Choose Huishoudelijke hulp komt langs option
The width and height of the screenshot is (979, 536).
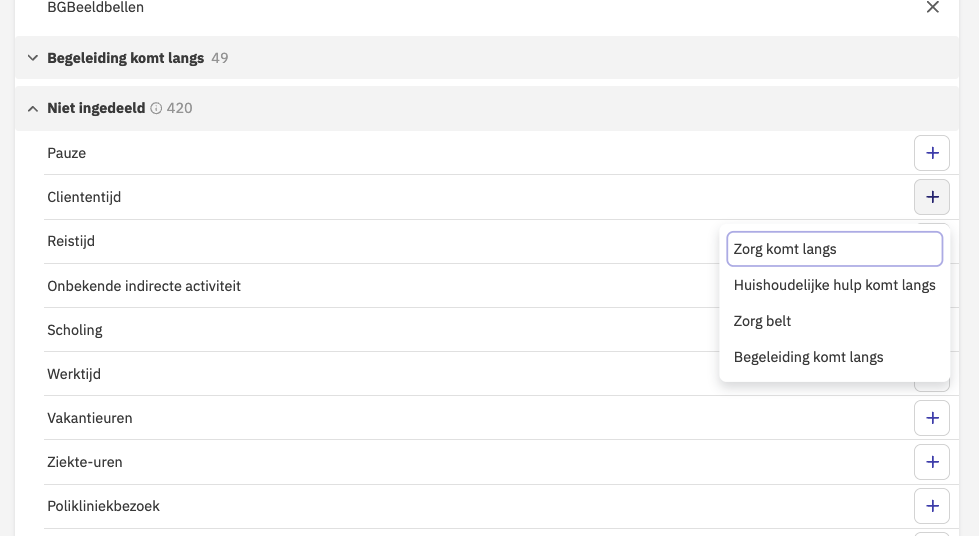834,285
